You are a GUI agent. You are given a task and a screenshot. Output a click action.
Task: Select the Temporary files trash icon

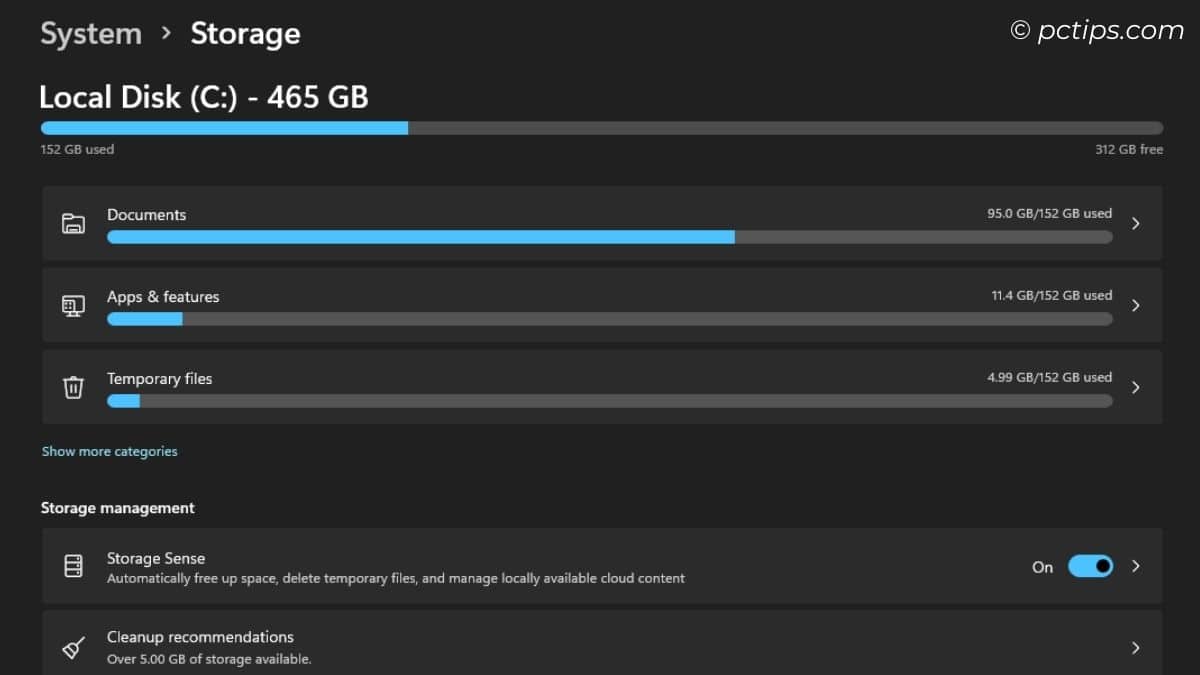[x=73, y=387]
